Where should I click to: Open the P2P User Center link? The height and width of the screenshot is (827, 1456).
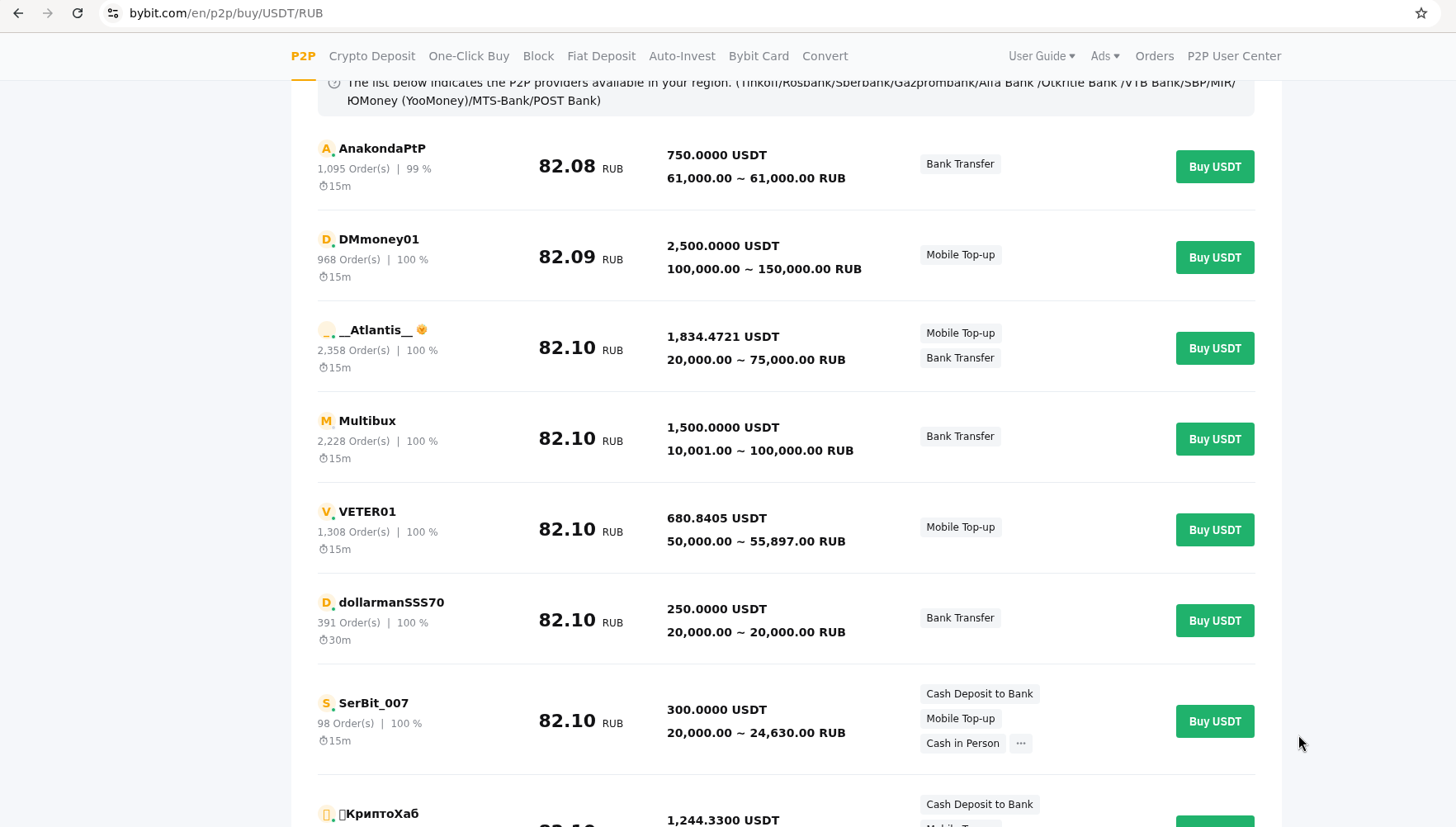tap(1234, 56)
